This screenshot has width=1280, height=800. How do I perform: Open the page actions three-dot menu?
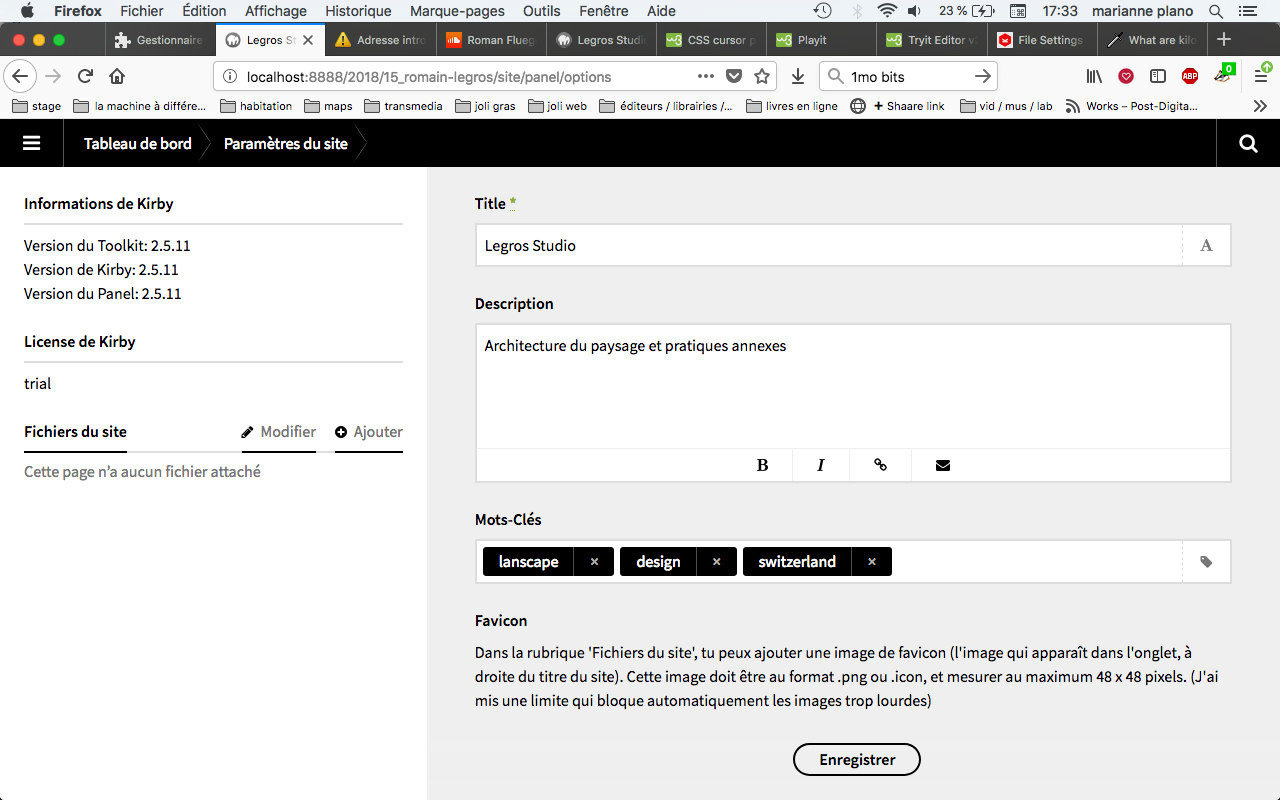pyautogui.click(x=705, y=76)
